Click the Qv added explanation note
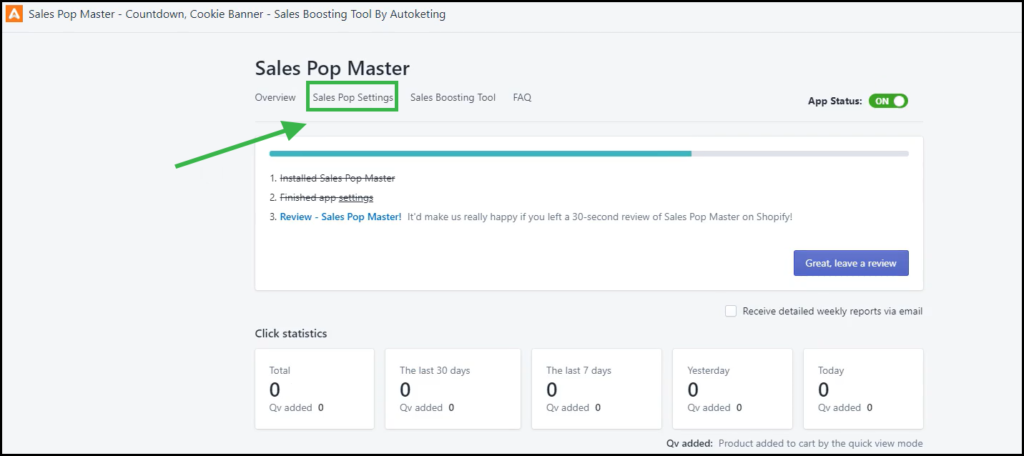Viewport: 1024px width, 456px height. tap(795, 444)
